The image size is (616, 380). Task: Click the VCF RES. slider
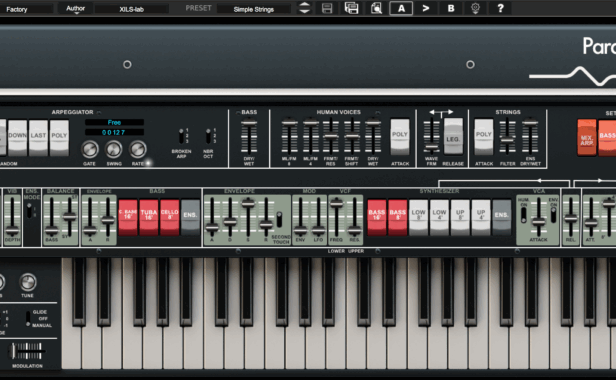[354, 216]
